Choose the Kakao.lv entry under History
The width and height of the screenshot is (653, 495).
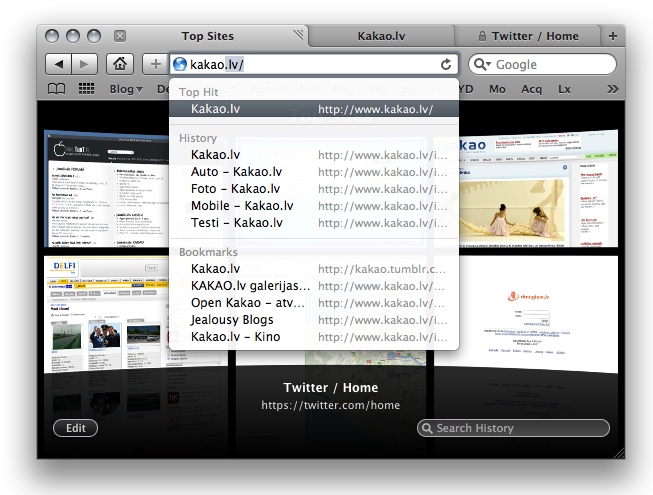[314, 155]
